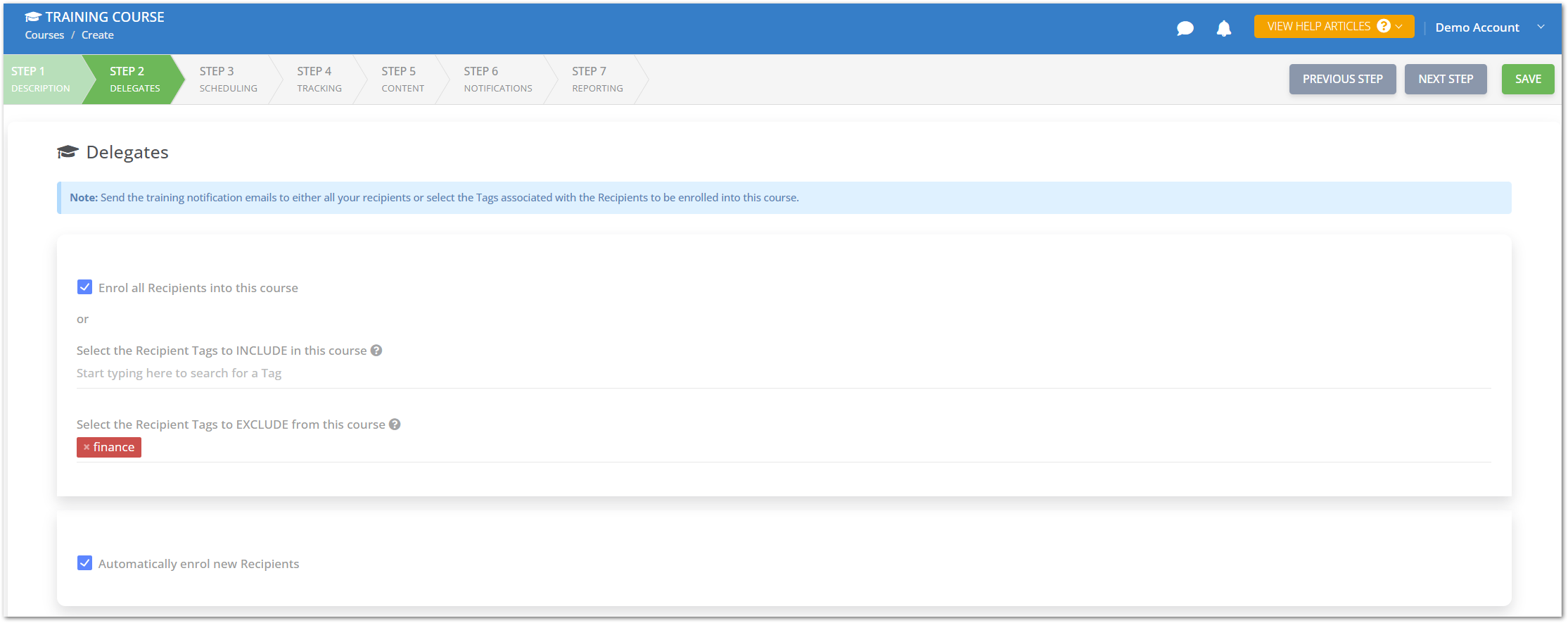
Task: Open the chat messages icon
Action: pyautogui.click(x=1185, y=28)
